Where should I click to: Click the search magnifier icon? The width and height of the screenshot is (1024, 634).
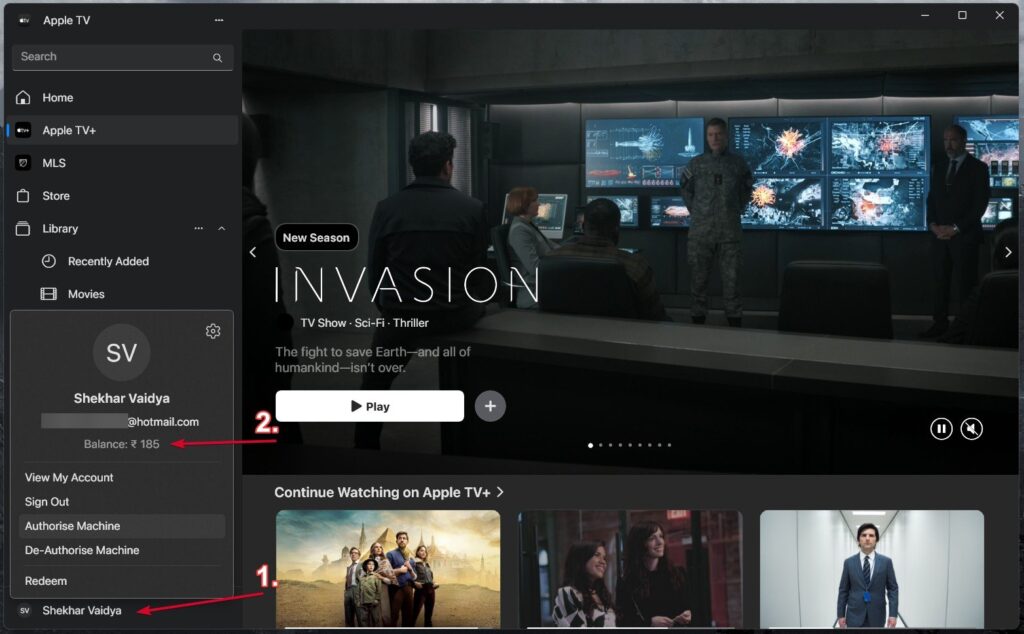pyautogui.click(x=217, y=58)
